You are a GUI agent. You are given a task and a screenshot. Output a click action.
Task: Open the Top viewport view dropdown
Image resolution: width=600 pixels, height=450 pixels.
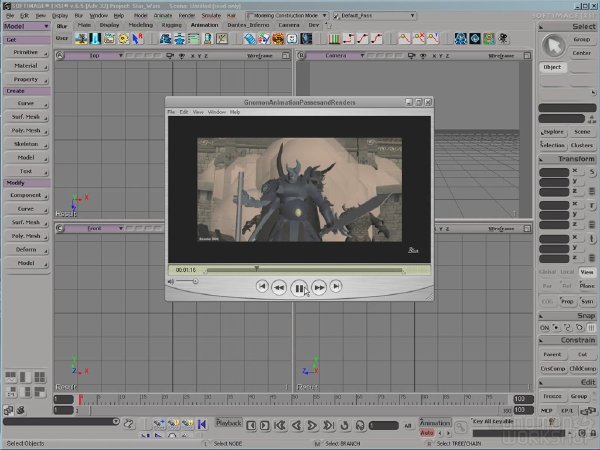pos(95,56)
